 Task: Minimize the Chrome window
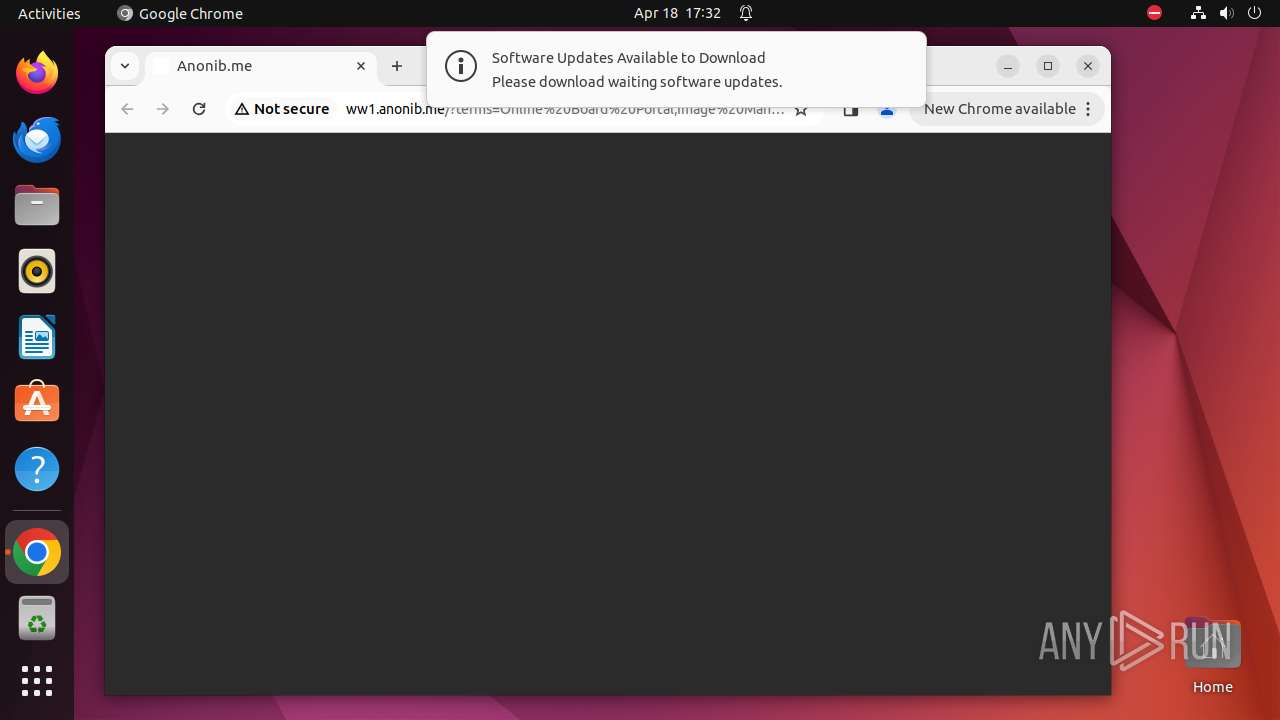point(1008,66)
